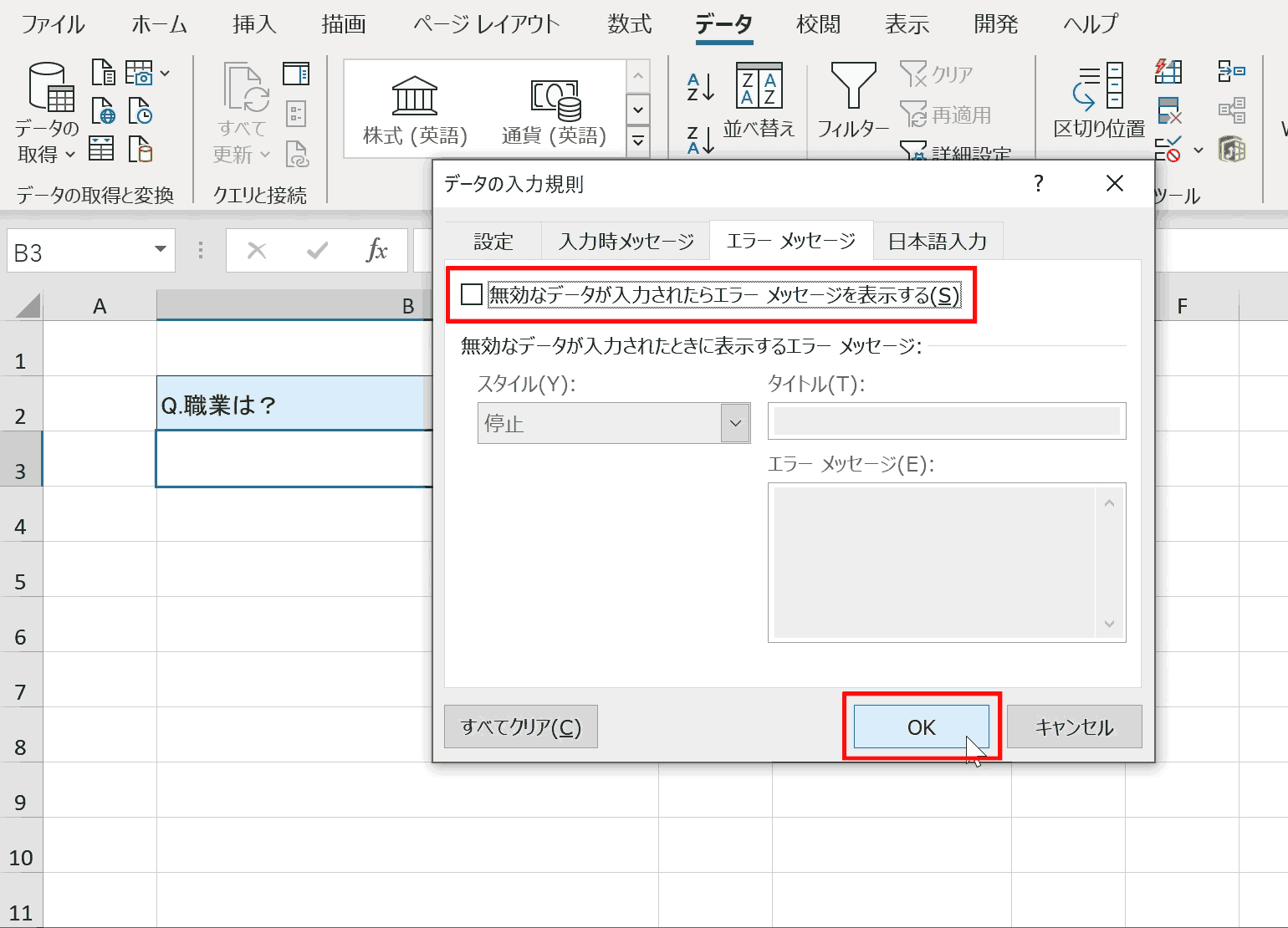Click the formula bar enter checkmark icon

317,250
